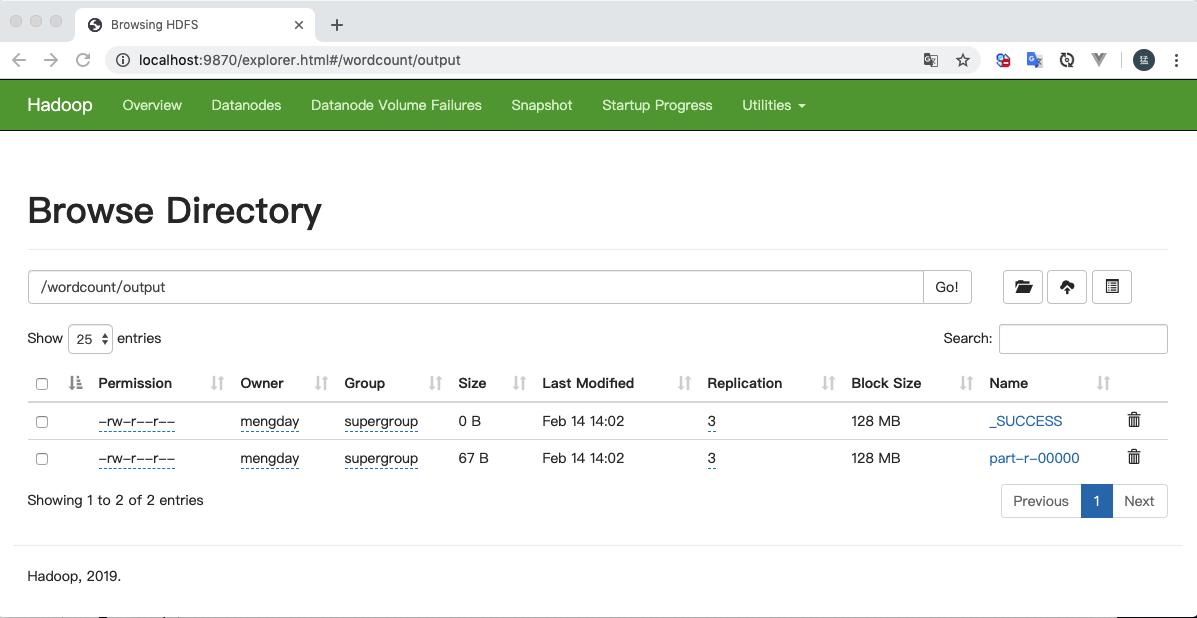
Task: Click the upload files icon
Action: click(x=1066, y=287)
